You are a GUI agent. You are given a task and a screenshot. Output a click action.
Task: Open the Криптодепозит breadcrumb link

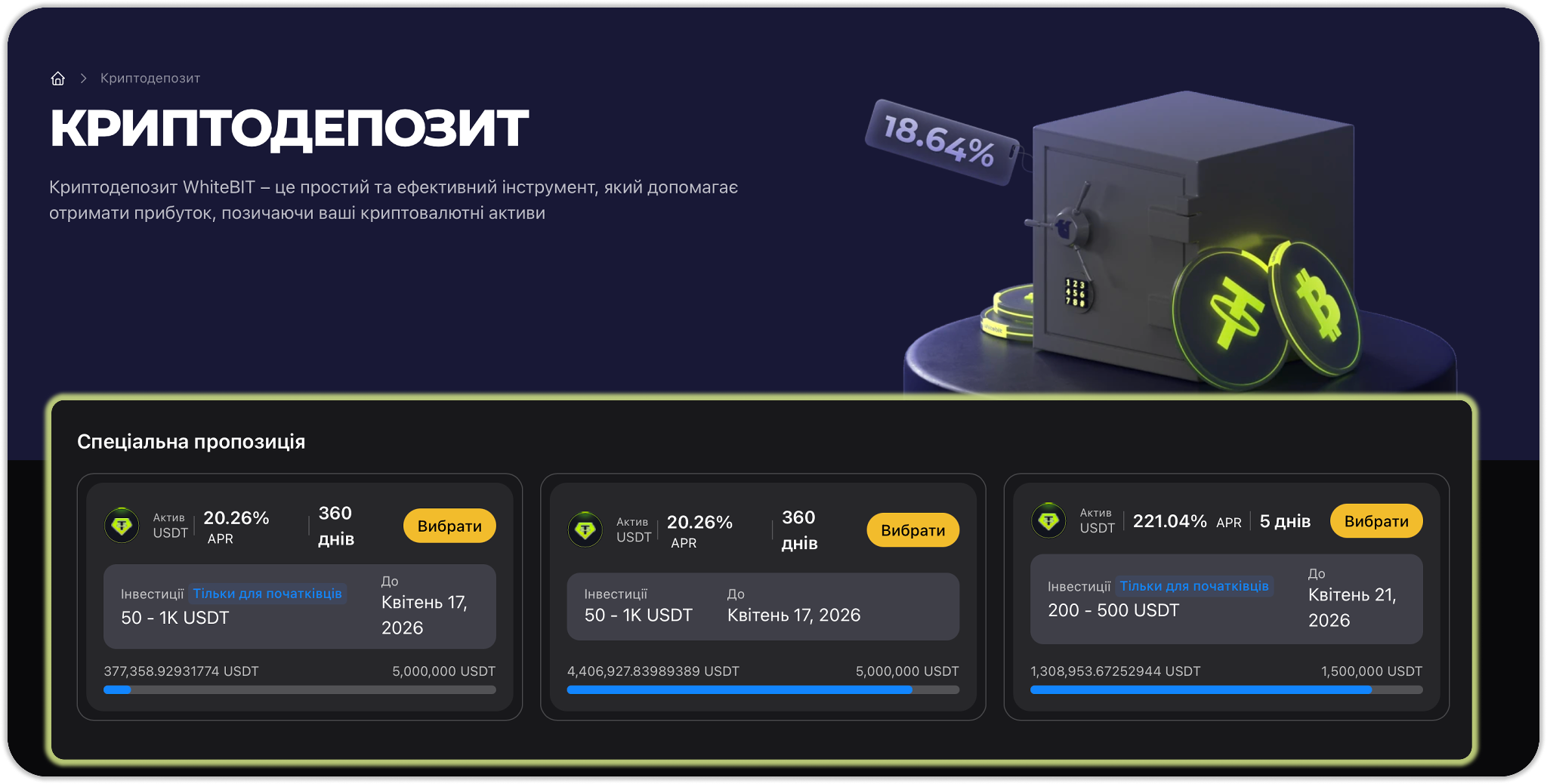click(150, 79)
